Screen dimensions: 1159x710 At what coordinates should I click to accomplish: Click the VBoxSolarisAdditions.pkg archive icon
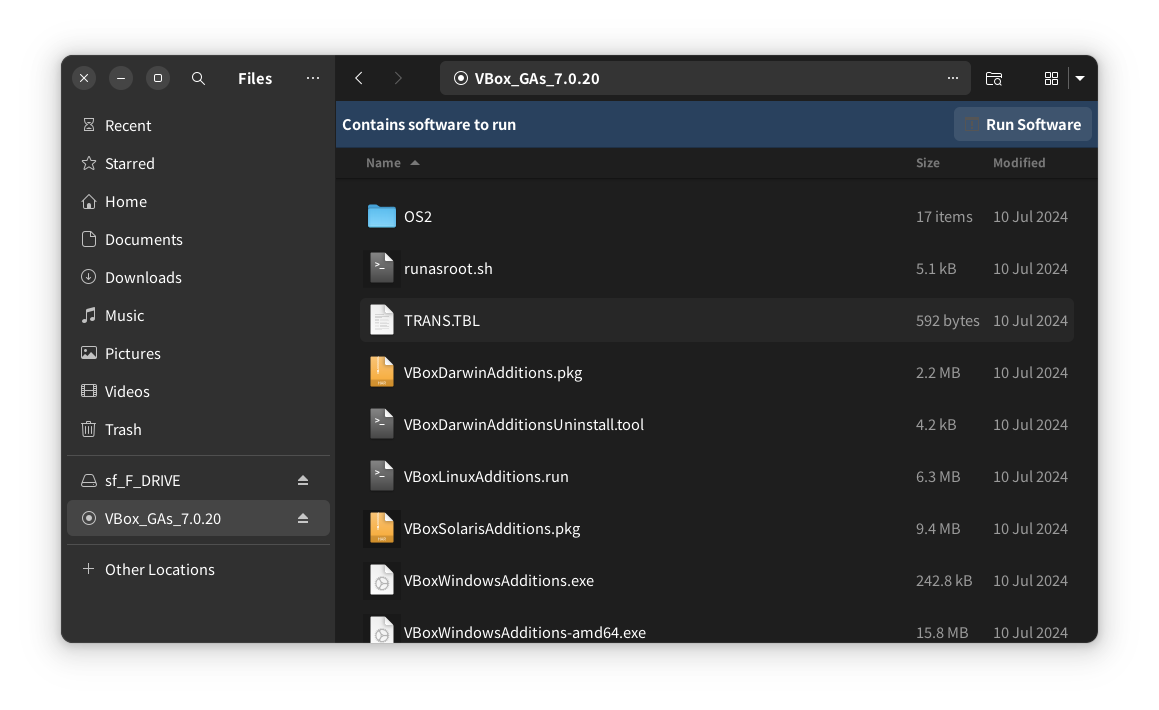tap(381, 528)
